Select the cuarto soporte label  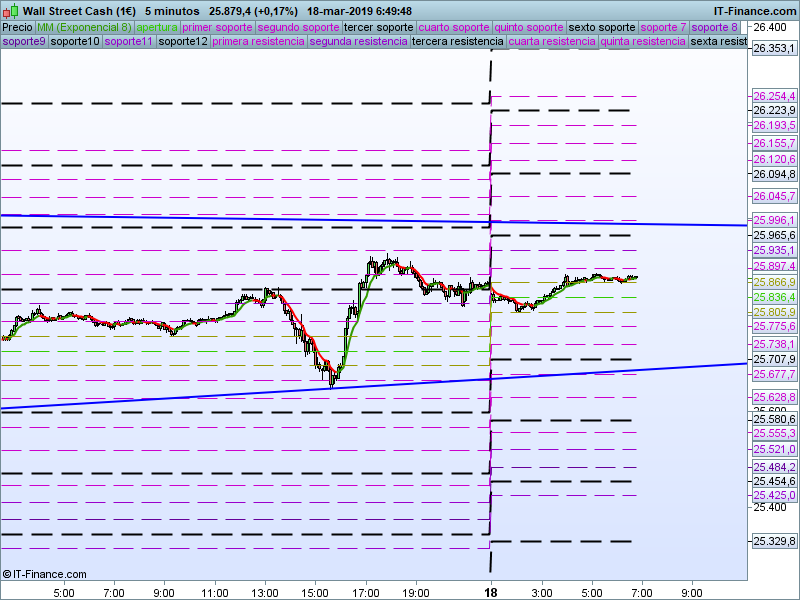coord(454,27)
